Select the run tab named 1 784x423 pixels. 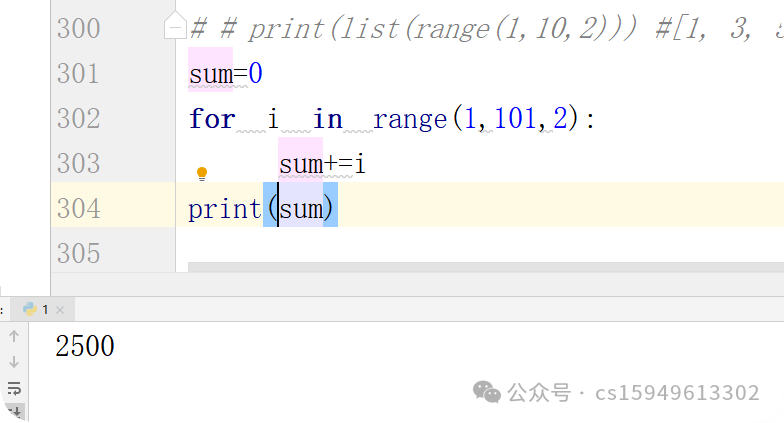[x=42, y=310]
